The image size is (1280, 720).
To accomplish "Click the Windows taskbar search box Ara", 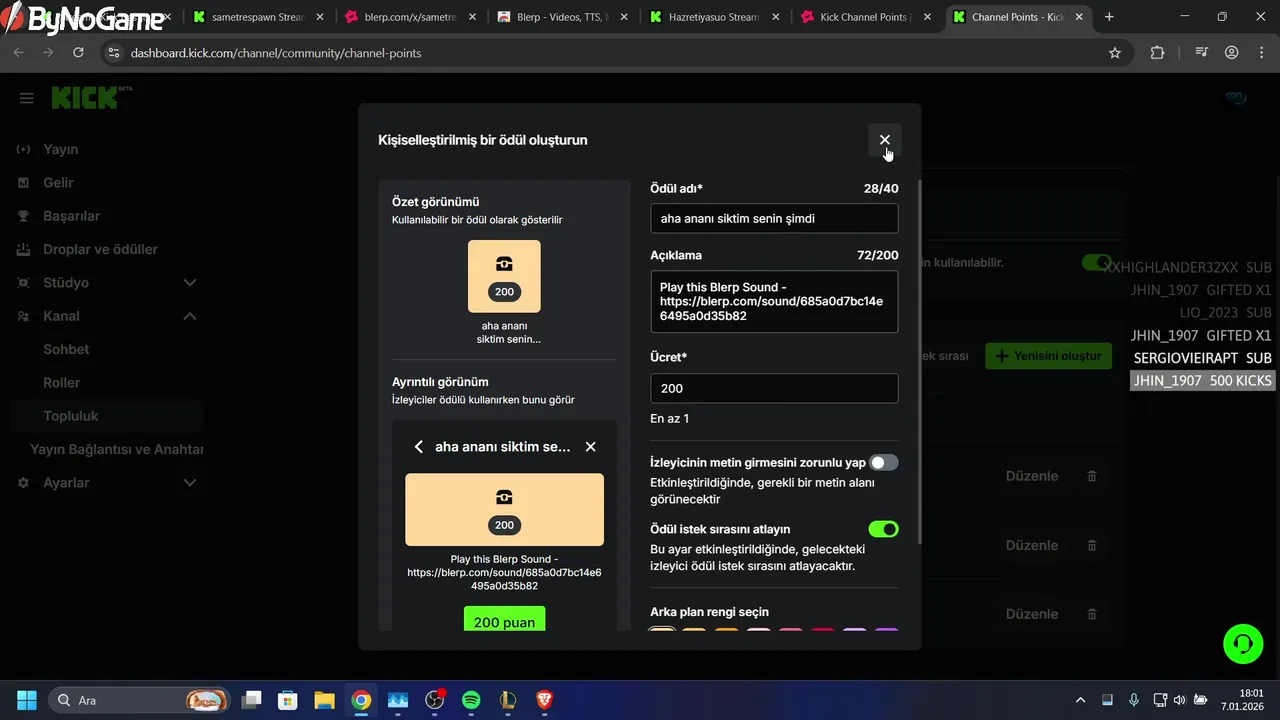I will pyautogui.click(x=140, y=700).
